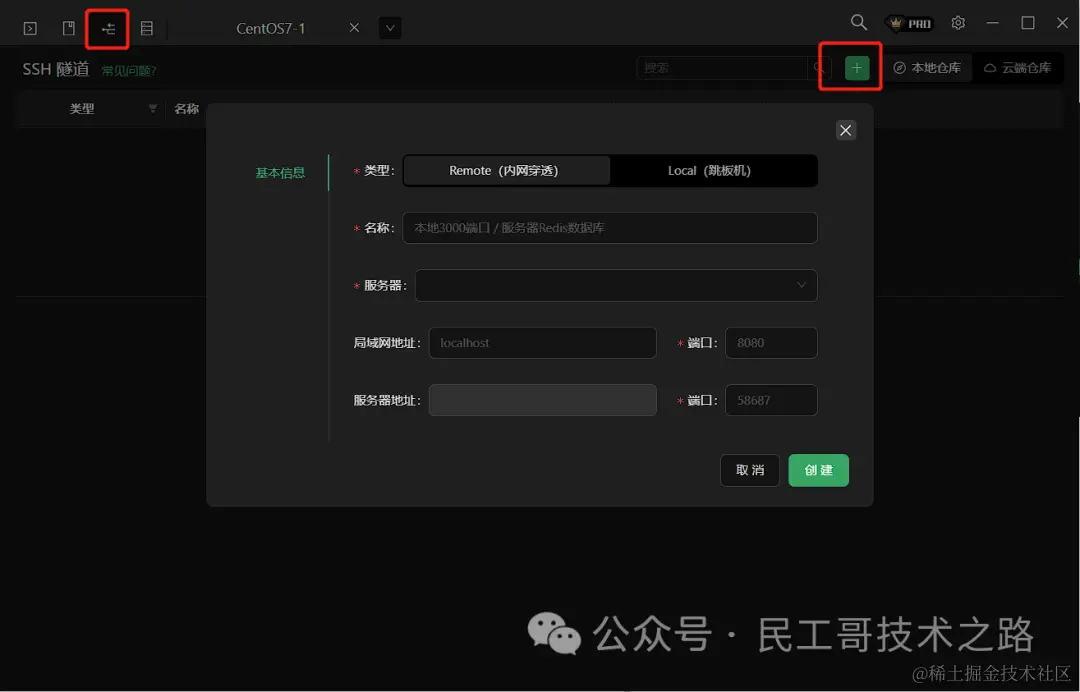The width and height of the screenshot is (1080, 692).
Task: Click the server list icon beside the tunnel icon
Action: tap(146, 28)
